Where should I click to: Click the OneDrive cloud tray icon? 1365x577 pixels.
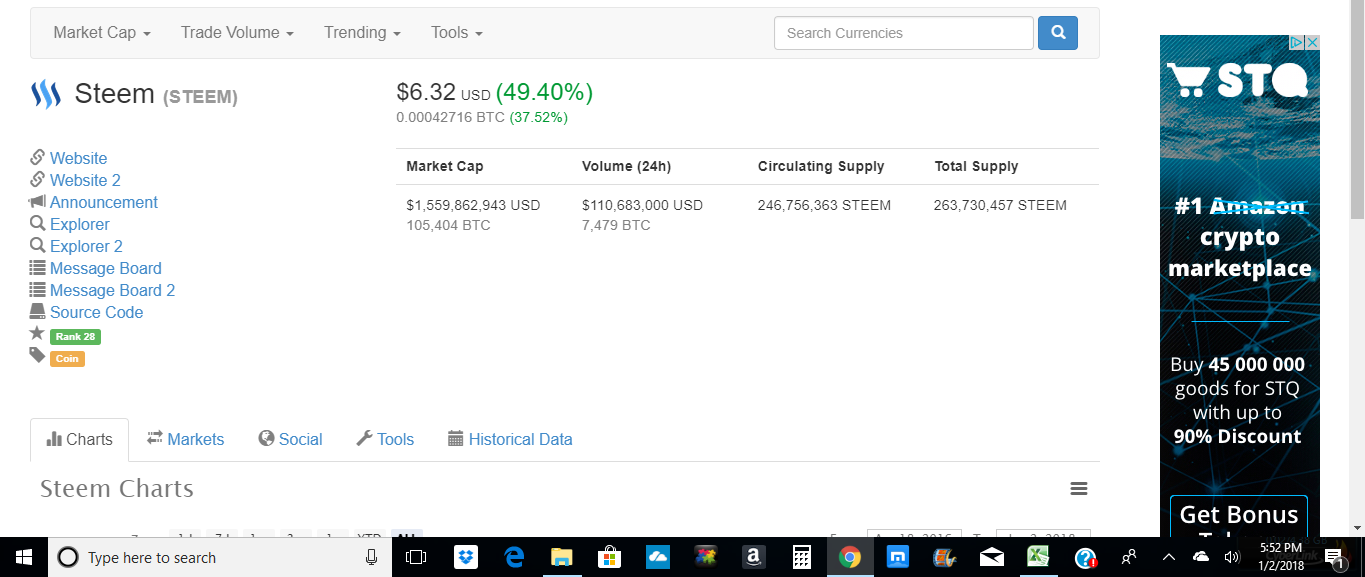click(x=1201, y=557)
